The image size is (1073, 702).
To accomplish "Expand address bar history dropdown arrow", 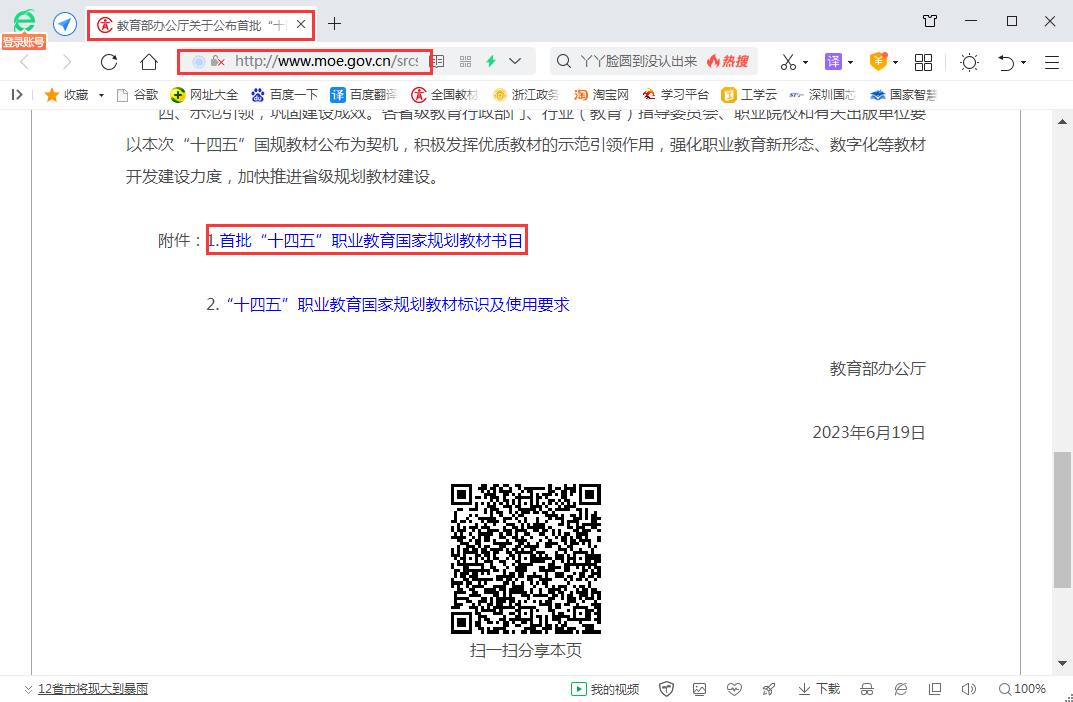I will point(515,62).
